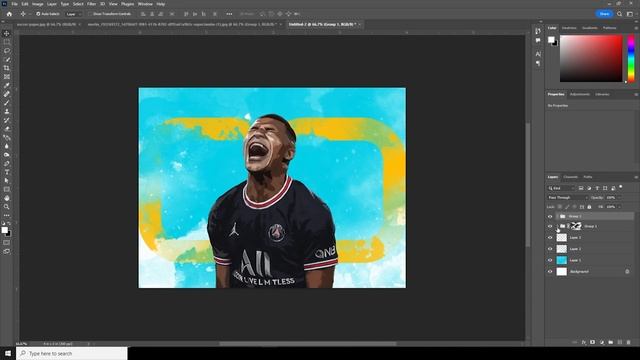Pick a color in the red color field
Screen dimensions: 640x360
tap(591, 58)
